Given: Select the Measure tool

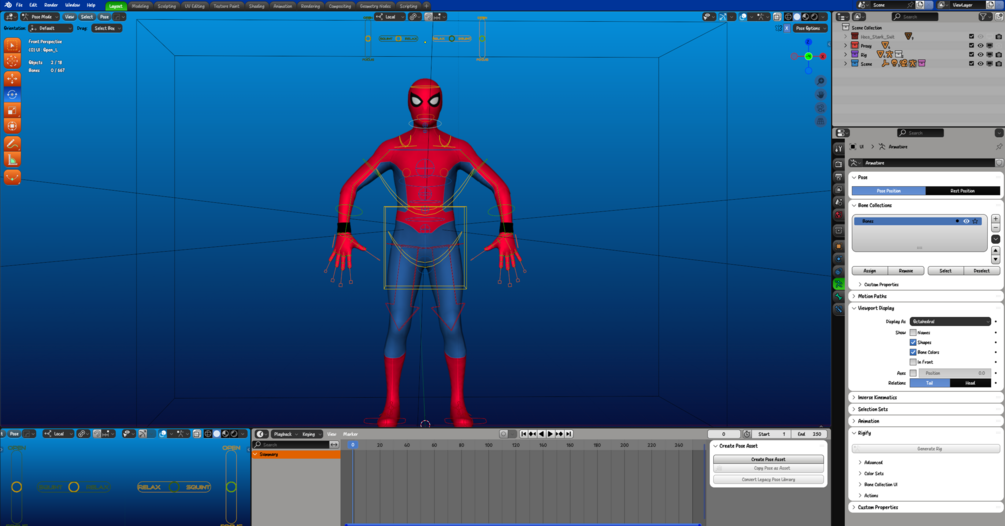Looking at the screenshot, I should pyautogui.click(x=12, y=160).
